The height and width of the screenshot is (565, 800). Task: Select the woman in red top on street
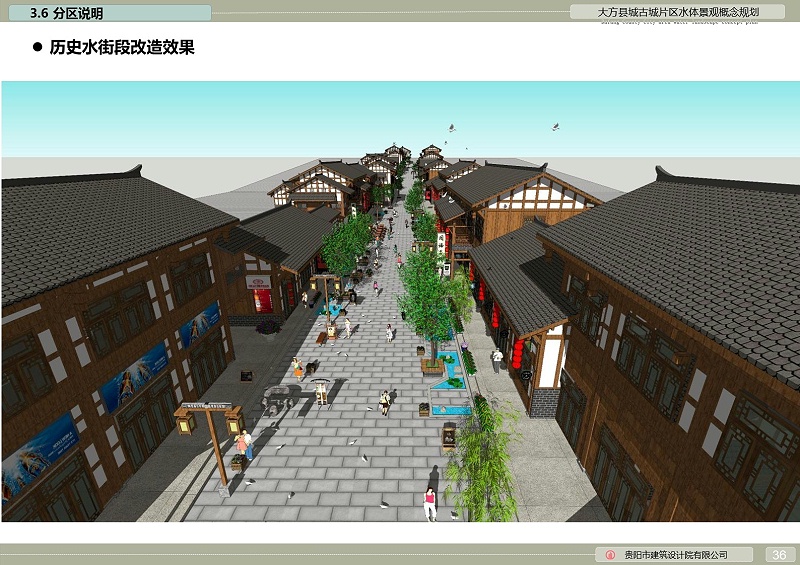point(430,500)
